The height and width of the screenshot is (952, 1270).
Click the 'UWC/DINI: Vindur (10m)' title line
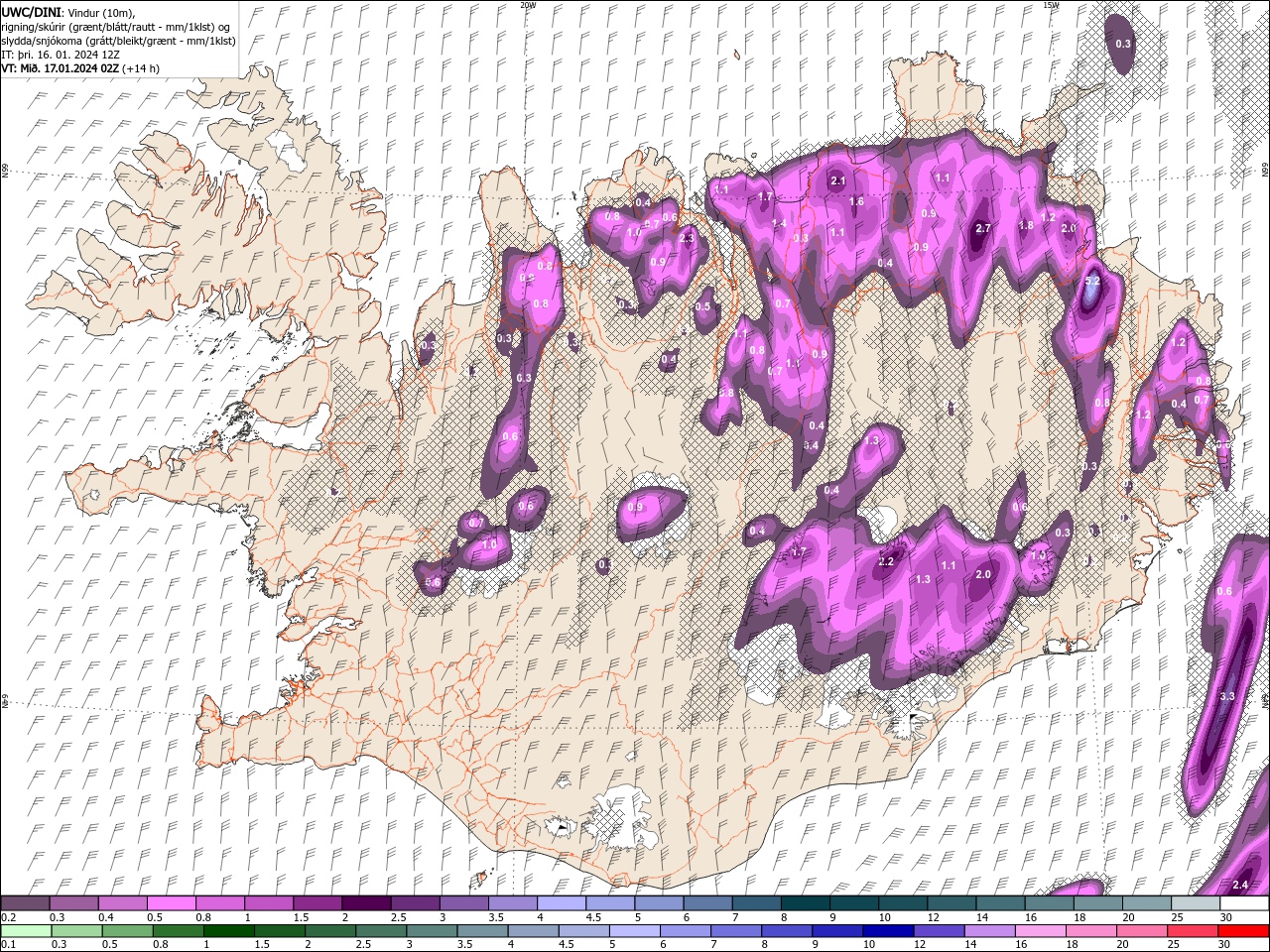pyautogui.click(x=69, y=12)
